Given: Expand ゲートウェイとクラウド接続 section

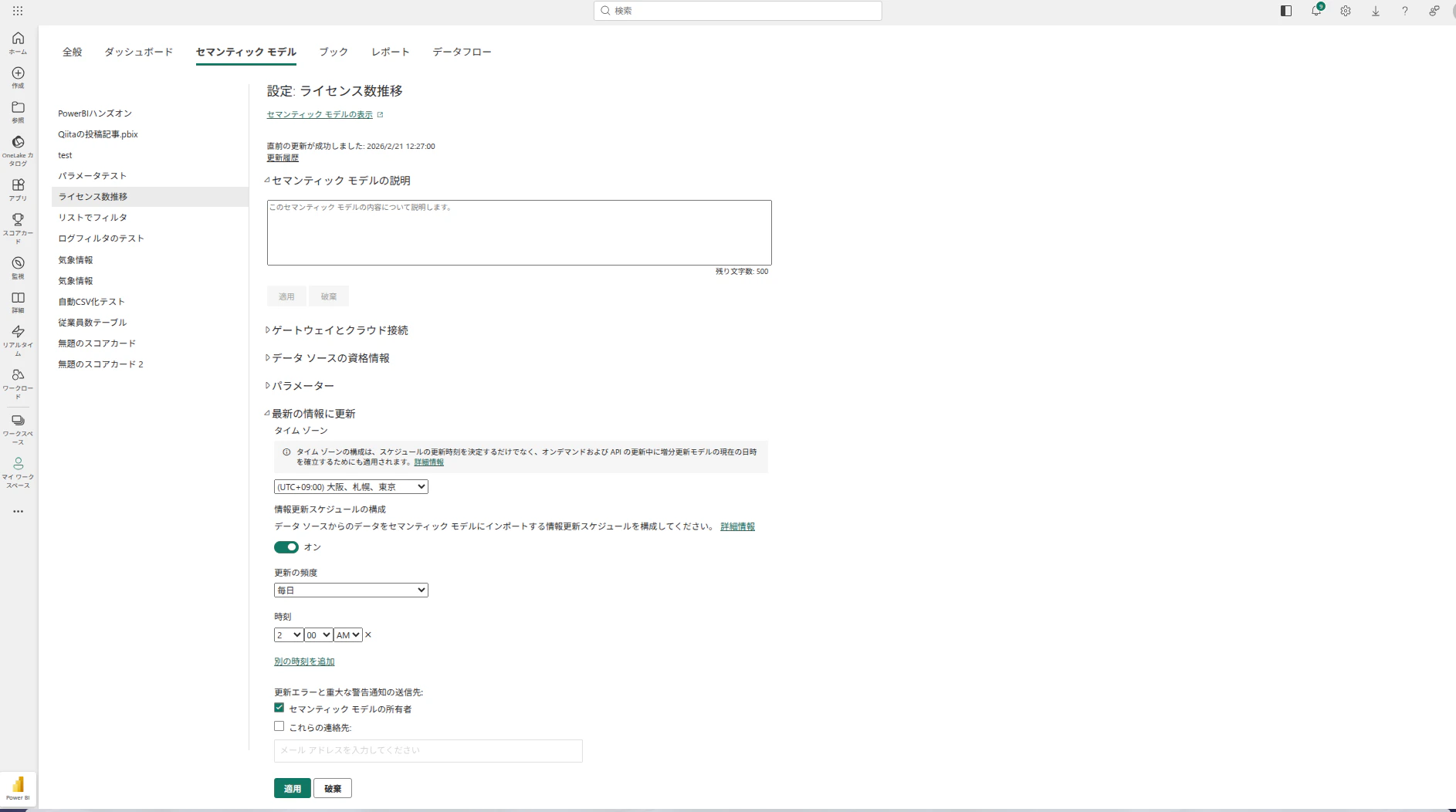Looking at the screenshot, I should point(337,330).
